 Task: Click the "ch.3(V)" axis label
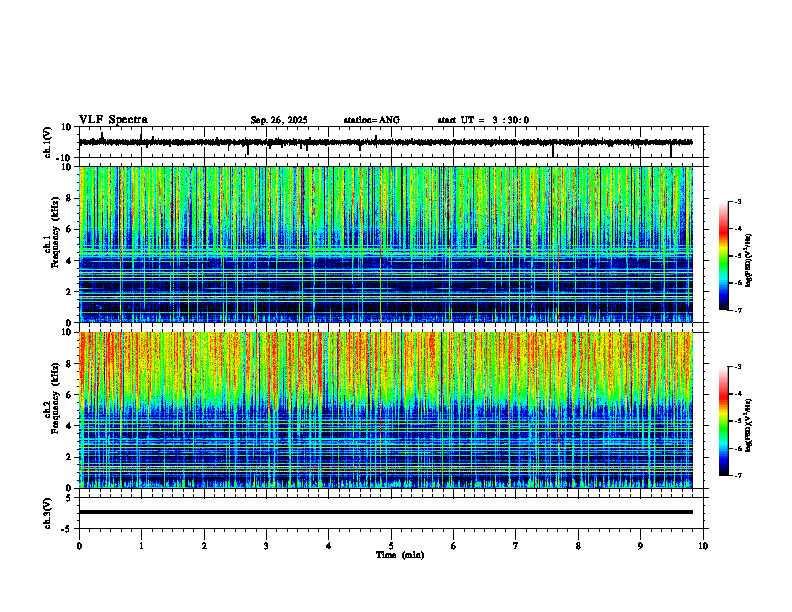tap(48, 513)
